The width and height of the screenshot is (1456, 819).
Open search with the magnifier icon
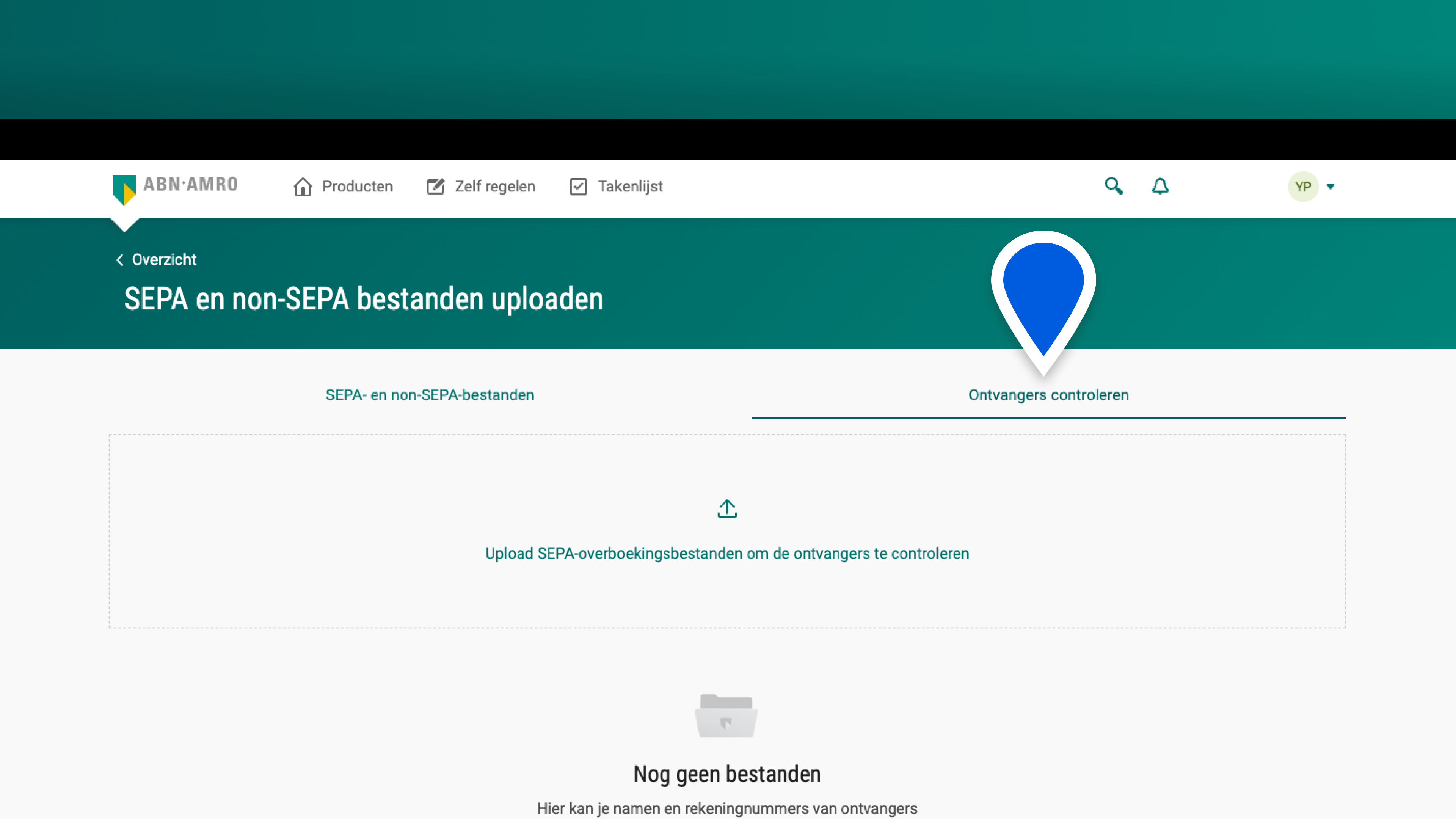(1114, 186)
